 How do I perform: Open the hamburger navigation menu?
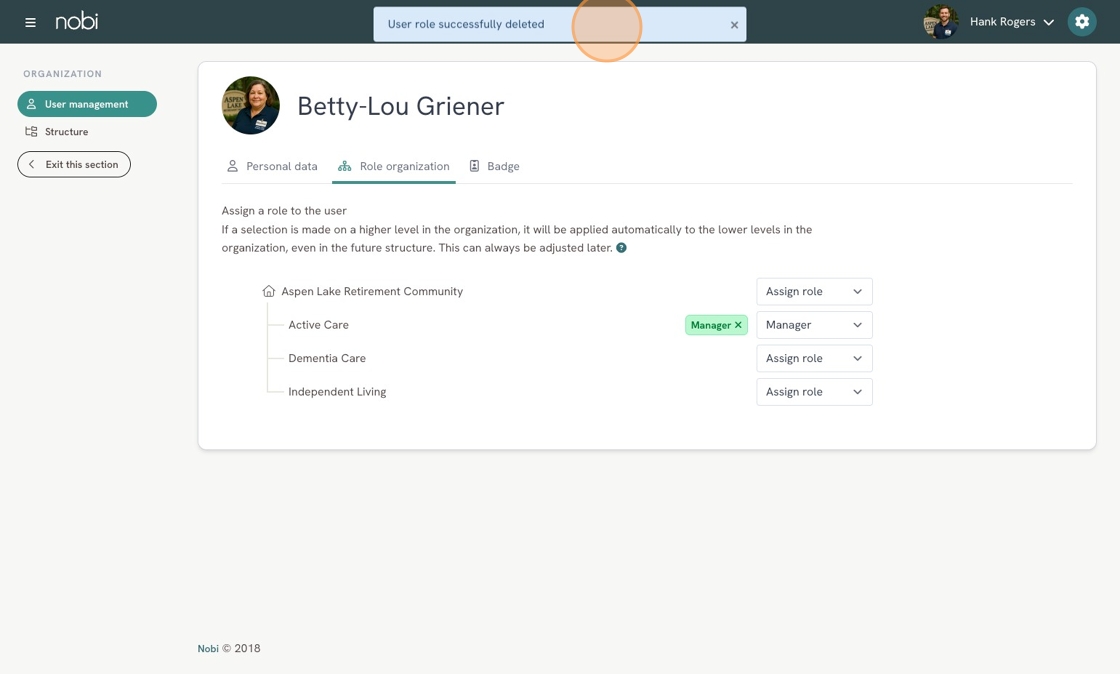[x=30, y=22]
